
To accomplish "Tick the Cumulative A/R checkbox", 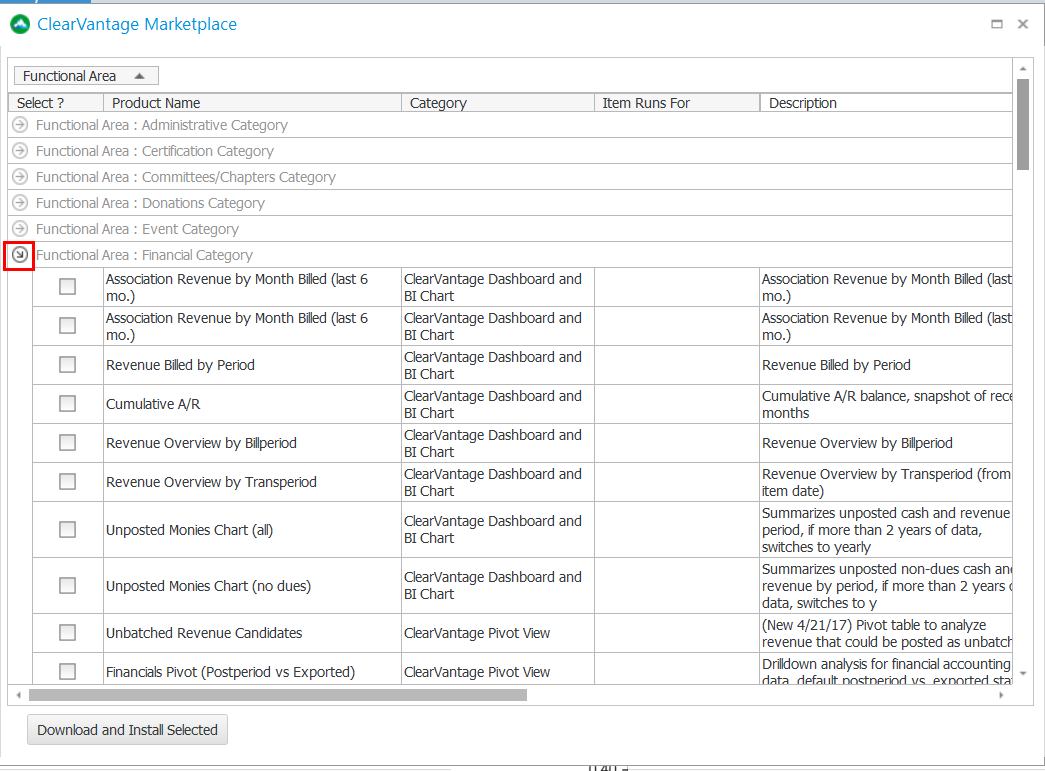I will pos(67,404).
